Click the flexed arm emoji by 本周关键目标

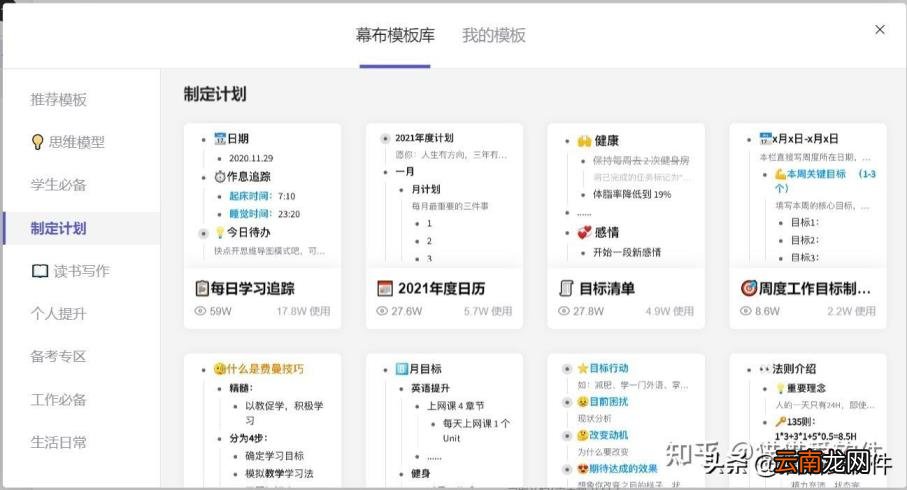coord(780,174)
